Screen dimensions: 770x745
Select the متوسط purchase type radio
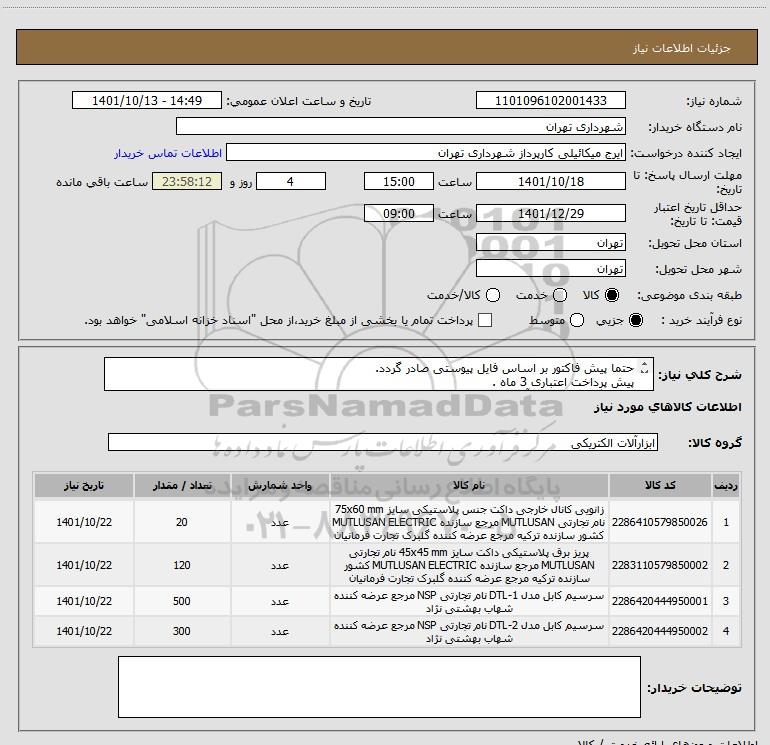click(x=577, y=320)
